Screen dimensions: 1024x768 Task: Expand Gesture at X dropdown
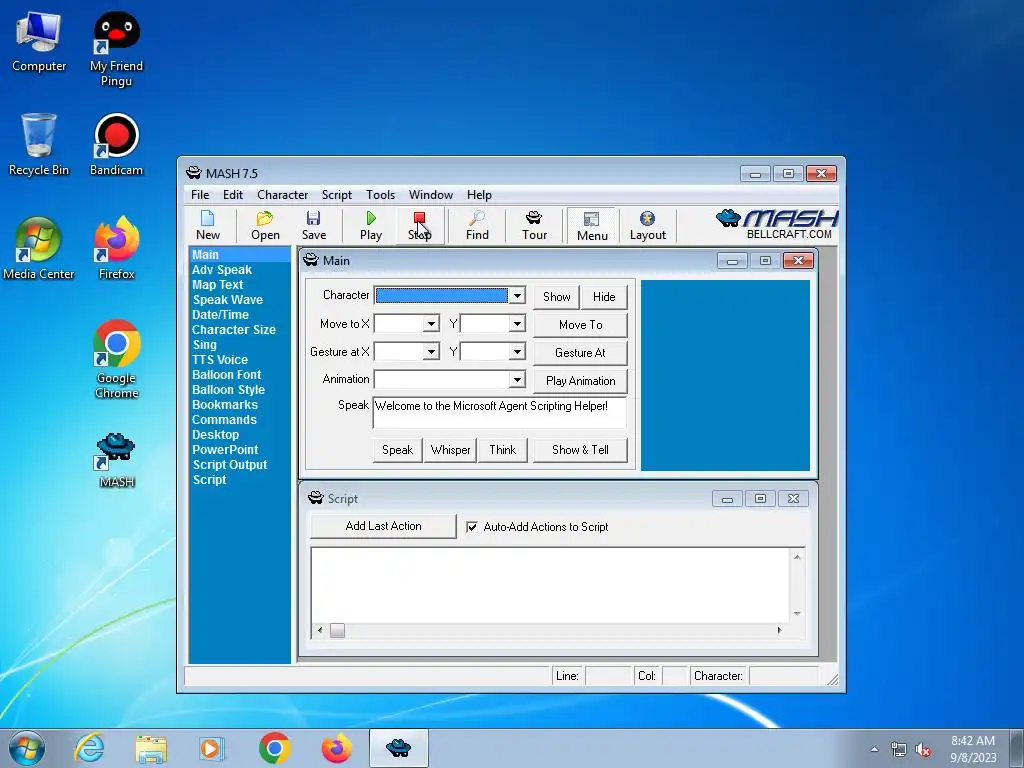pos(431,351)
